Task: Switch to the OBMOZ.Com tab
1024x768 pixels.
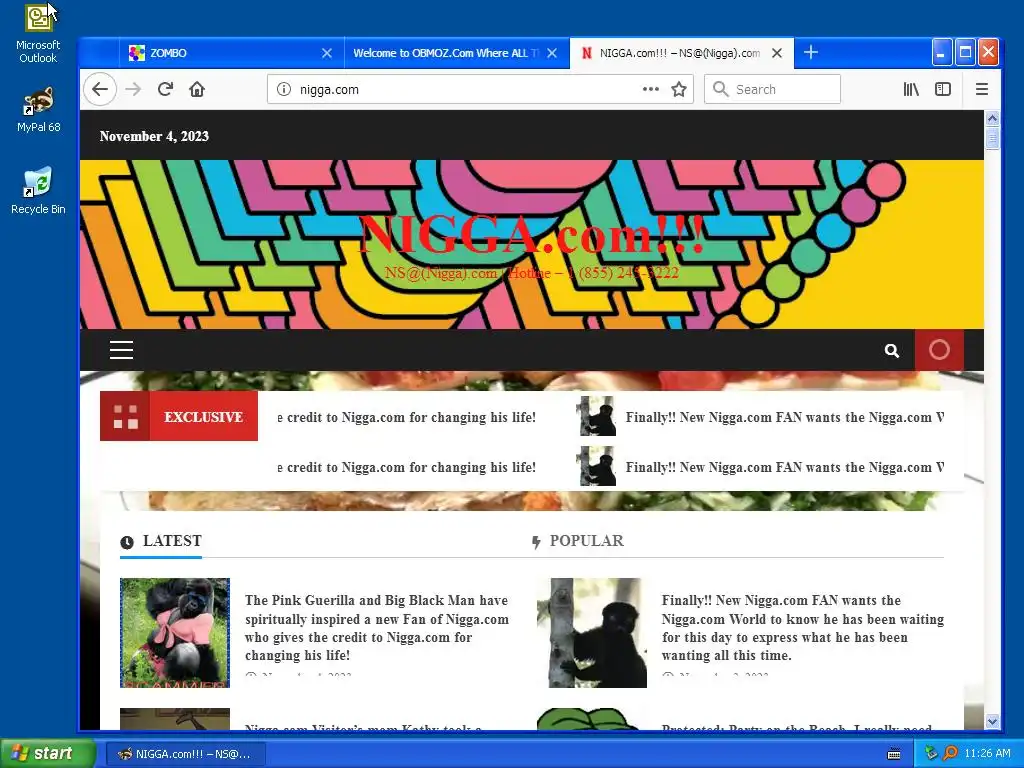Action: [455, 53]
